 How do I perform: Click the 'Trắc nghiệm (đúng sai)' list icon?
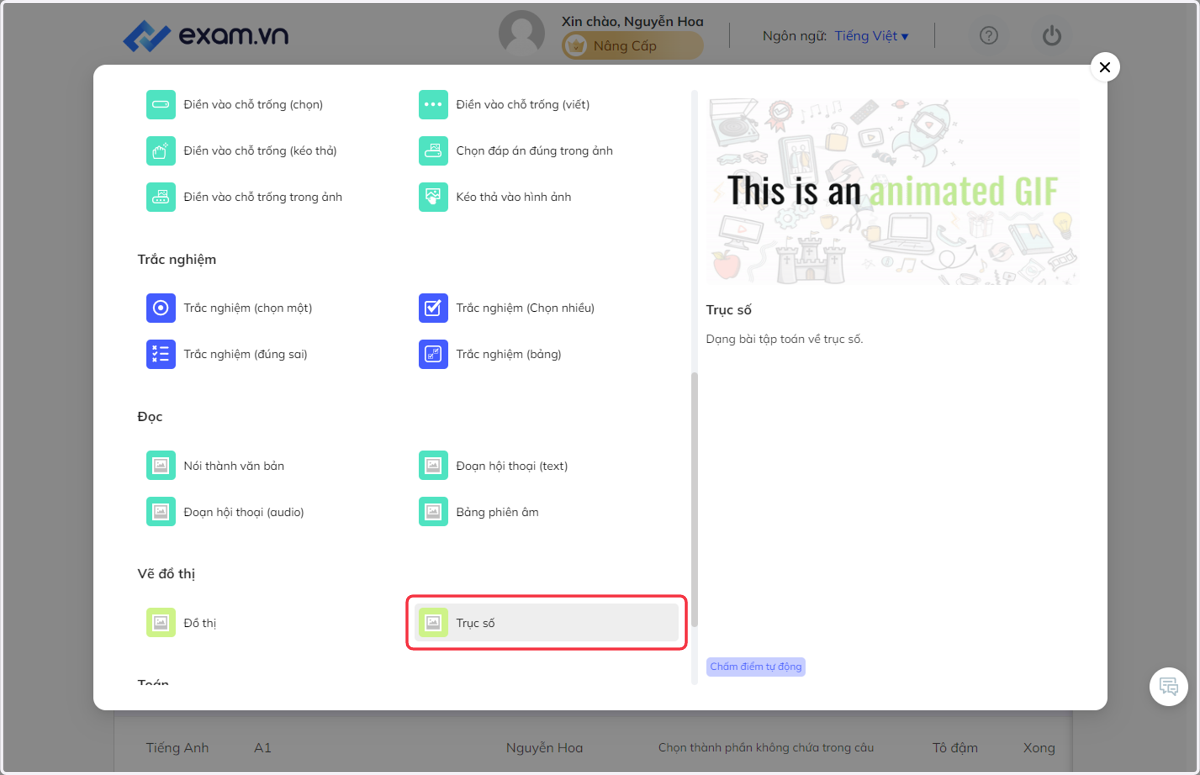coord(161,354)
